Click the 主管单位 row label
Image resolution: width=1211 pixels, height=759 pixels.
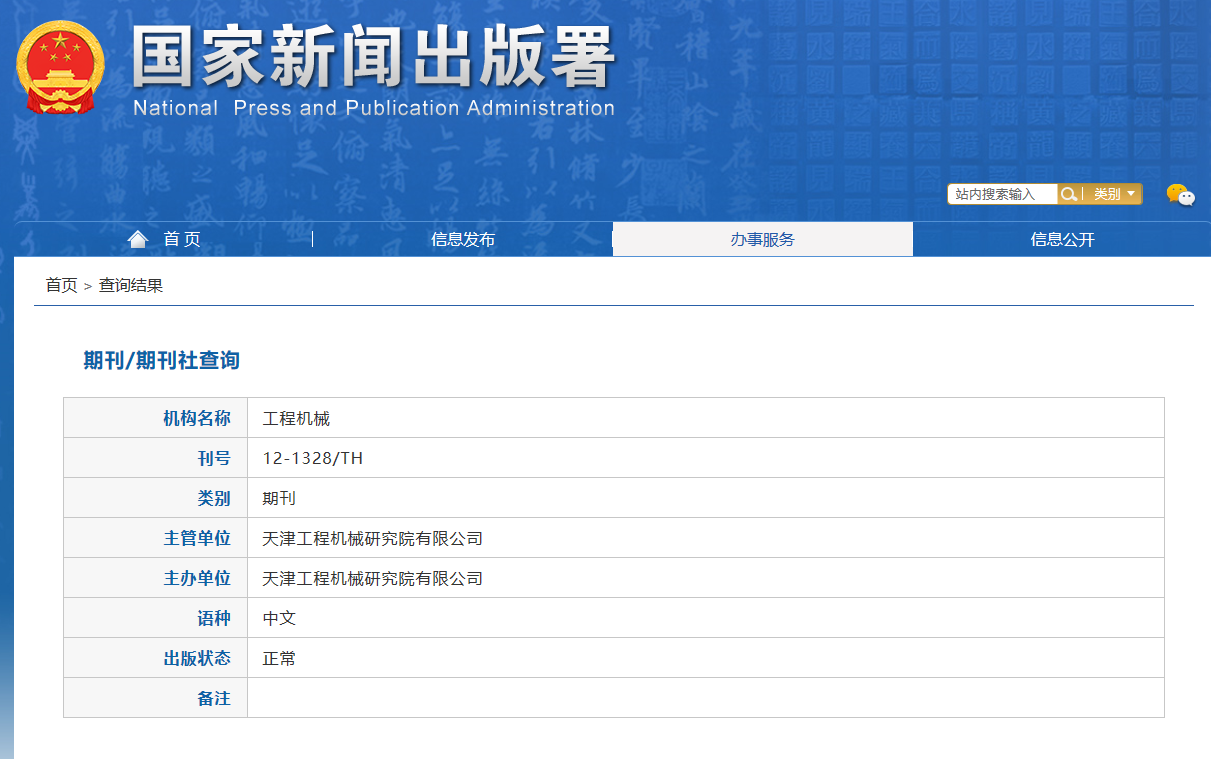tap(197, 538)
